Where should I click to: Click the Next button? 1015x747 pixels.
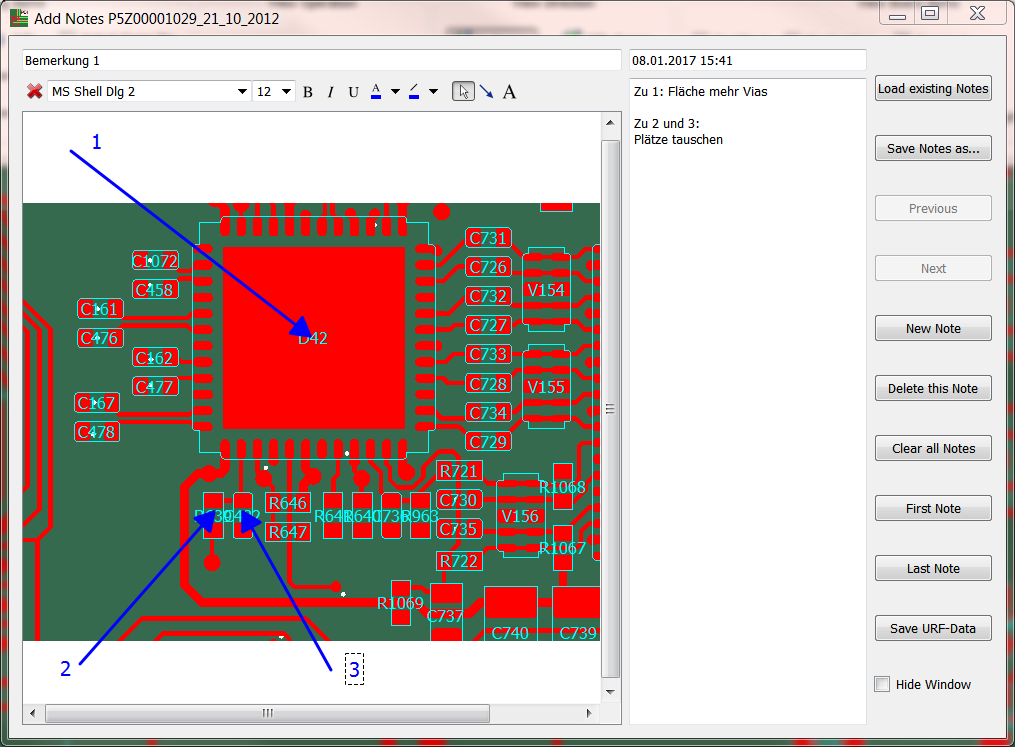pyautogui.click(x=933, y=269)
